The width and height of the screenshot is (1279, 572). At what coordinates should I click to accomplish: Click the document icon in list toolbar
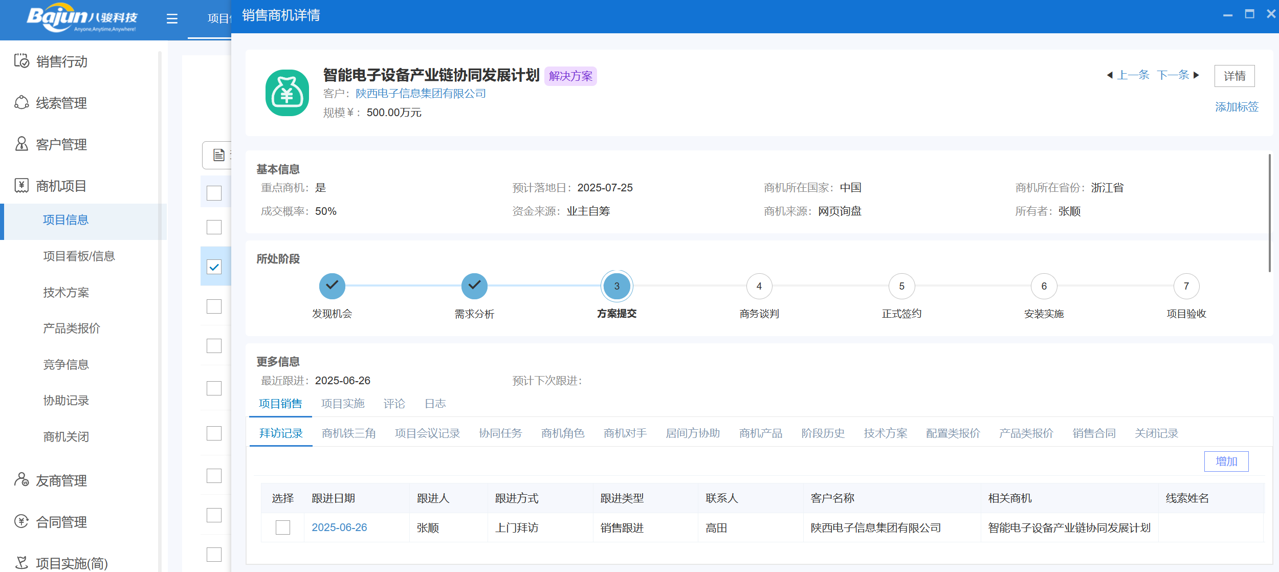pyautogui.click(x=218, y=155)
